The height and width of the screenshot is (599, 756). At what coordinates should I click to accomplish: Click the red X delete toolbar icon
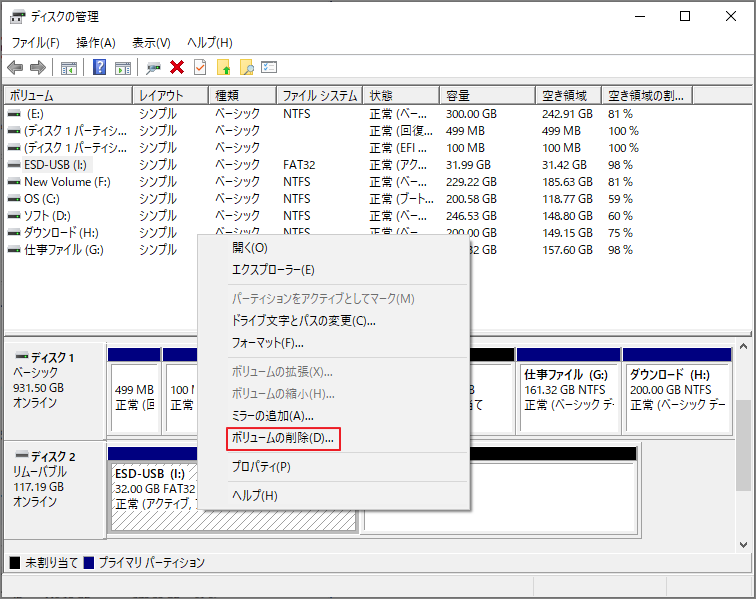[177, 67]
